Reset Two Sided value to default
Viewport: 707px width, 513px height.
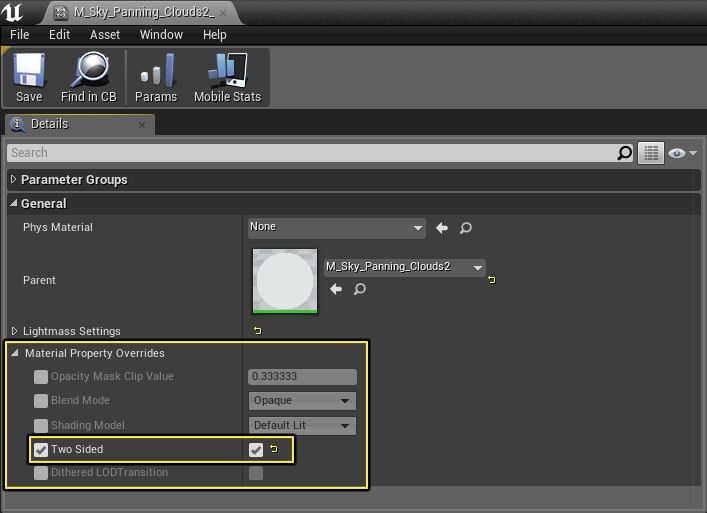(x=274, y=450)
